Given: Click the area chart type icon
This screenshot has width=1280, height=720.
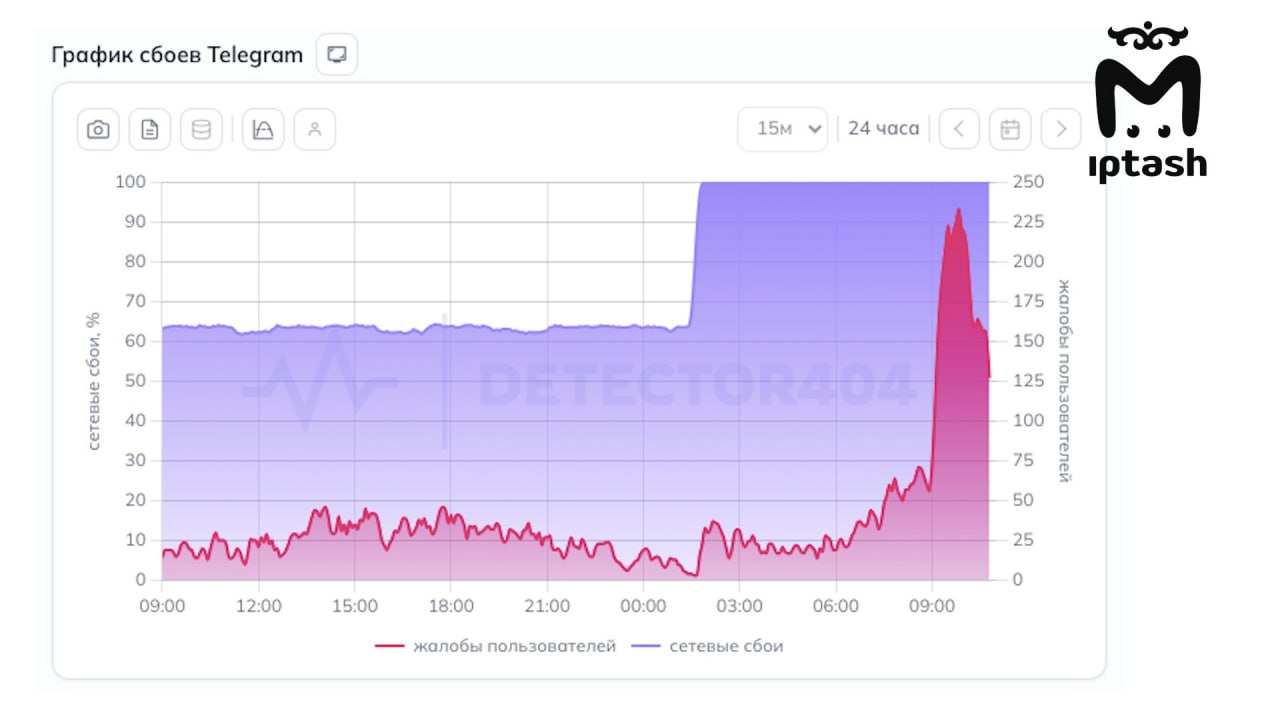Looking at the screenshot, I should tap(263, 130).
